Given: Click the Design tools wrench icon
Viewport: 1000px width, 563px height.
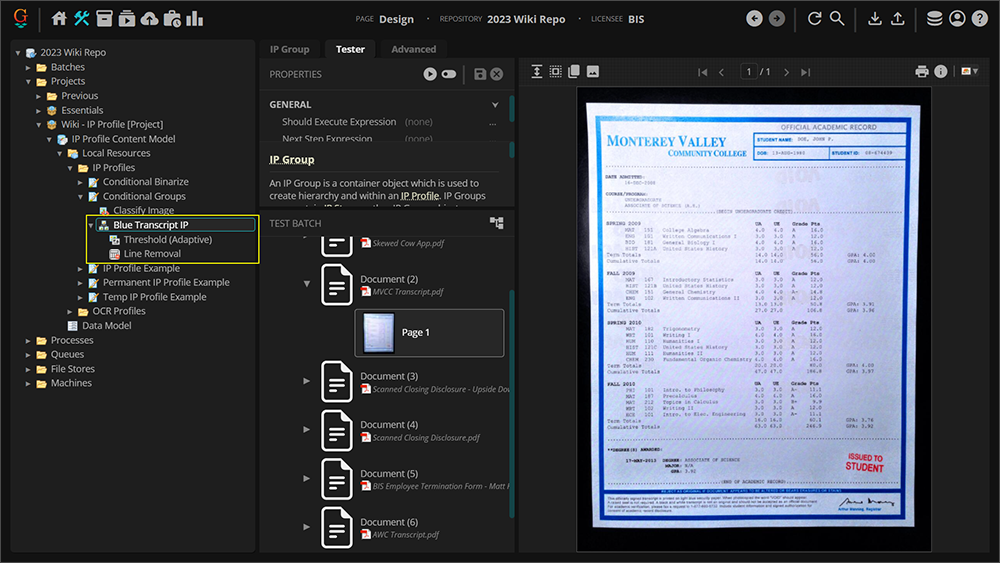Looking at the screenshot, I should click(82, 18).
